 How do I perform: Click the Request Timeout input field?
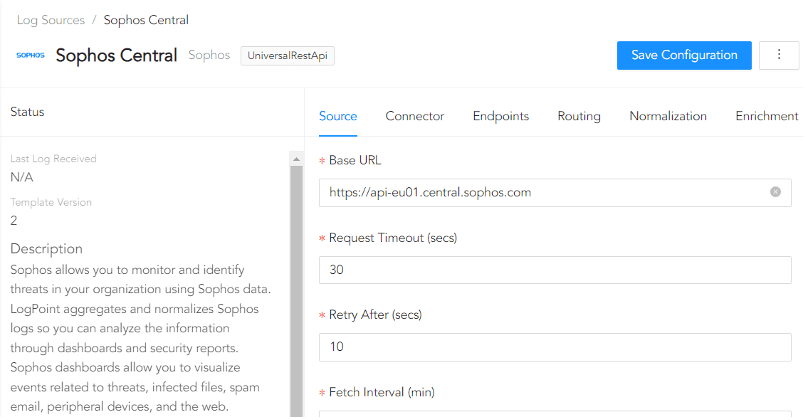pyautogui.click(x=555, y=270)
